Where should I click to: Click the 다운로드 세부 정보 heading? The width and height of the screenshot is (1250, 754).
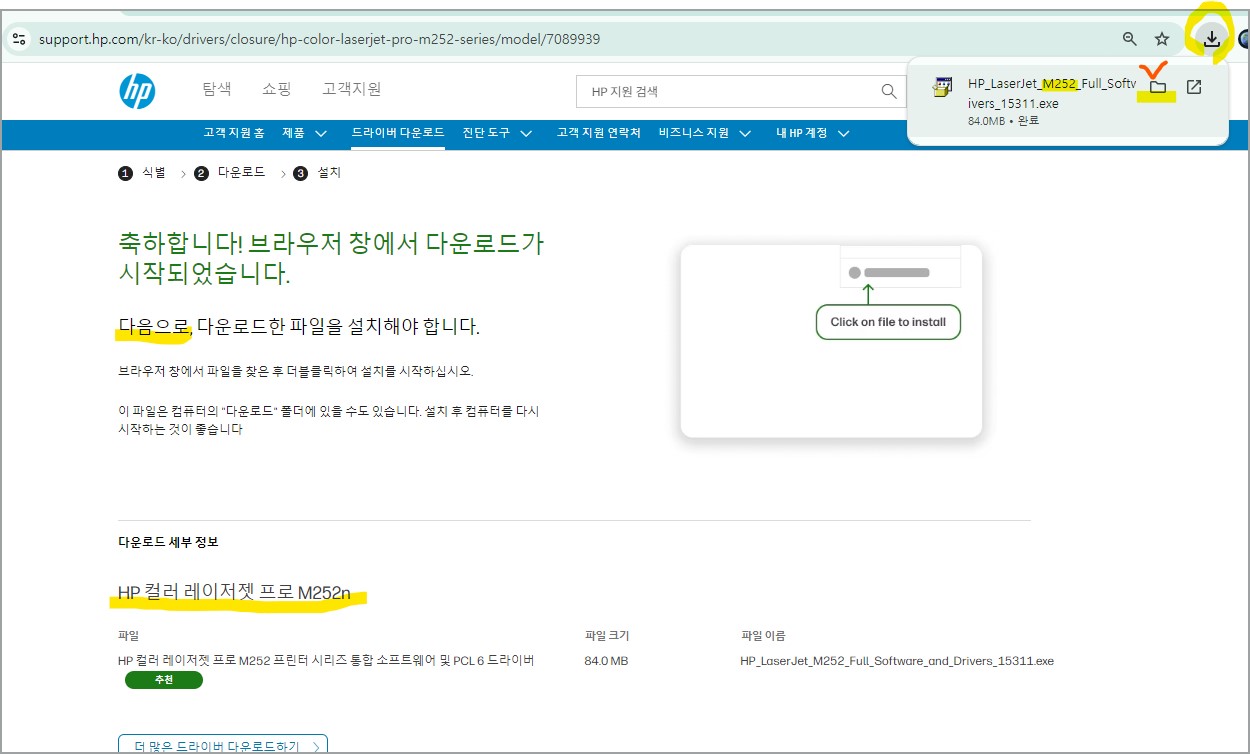(168, 542)
